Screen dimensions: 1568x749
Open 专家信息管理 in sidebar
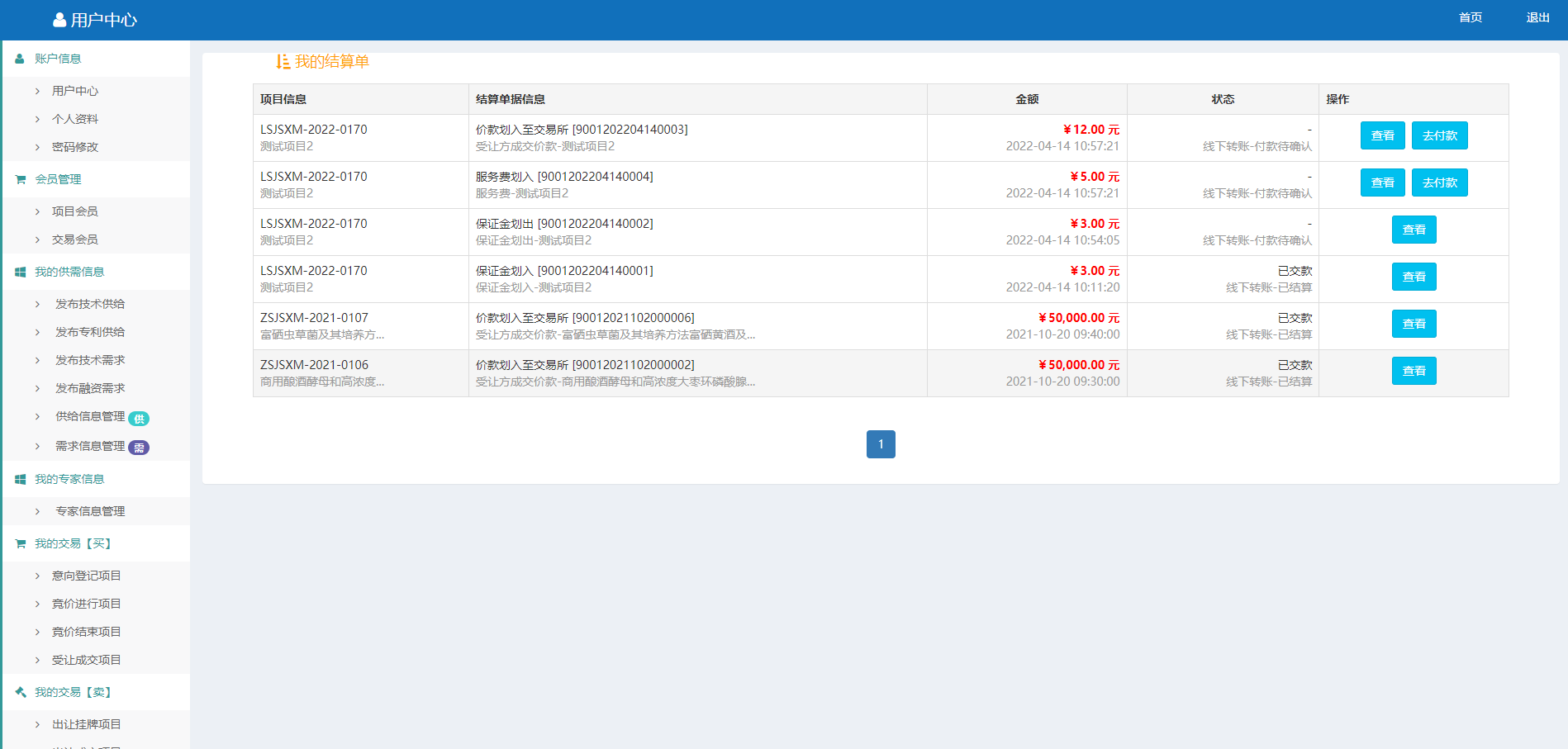coord(90,511)
